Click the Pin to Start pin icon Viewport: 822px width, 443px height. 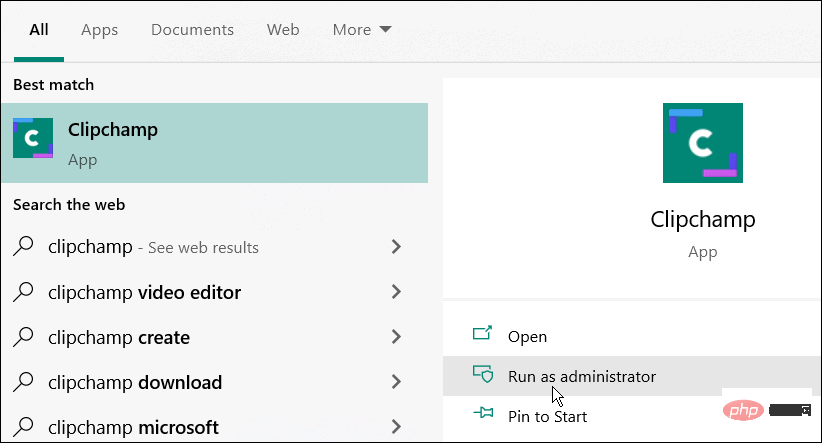(483, 413)
